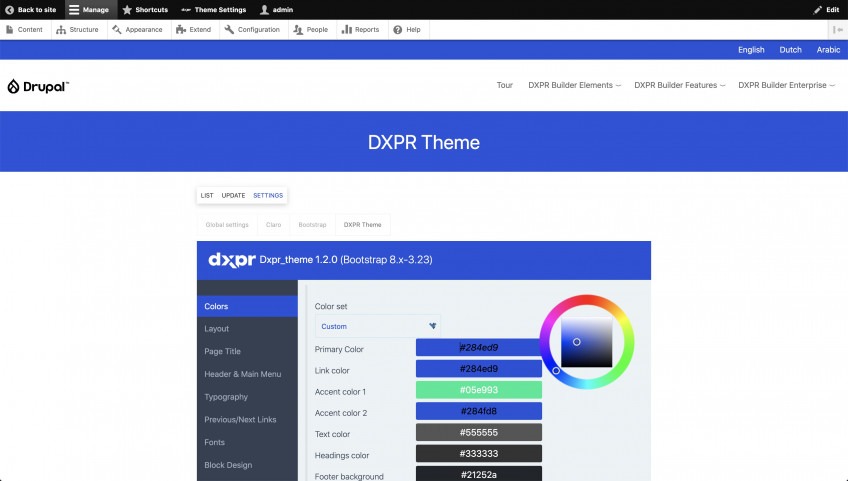
Task: Expand DXPR Builder Elements dropdown
Action: 574,85
